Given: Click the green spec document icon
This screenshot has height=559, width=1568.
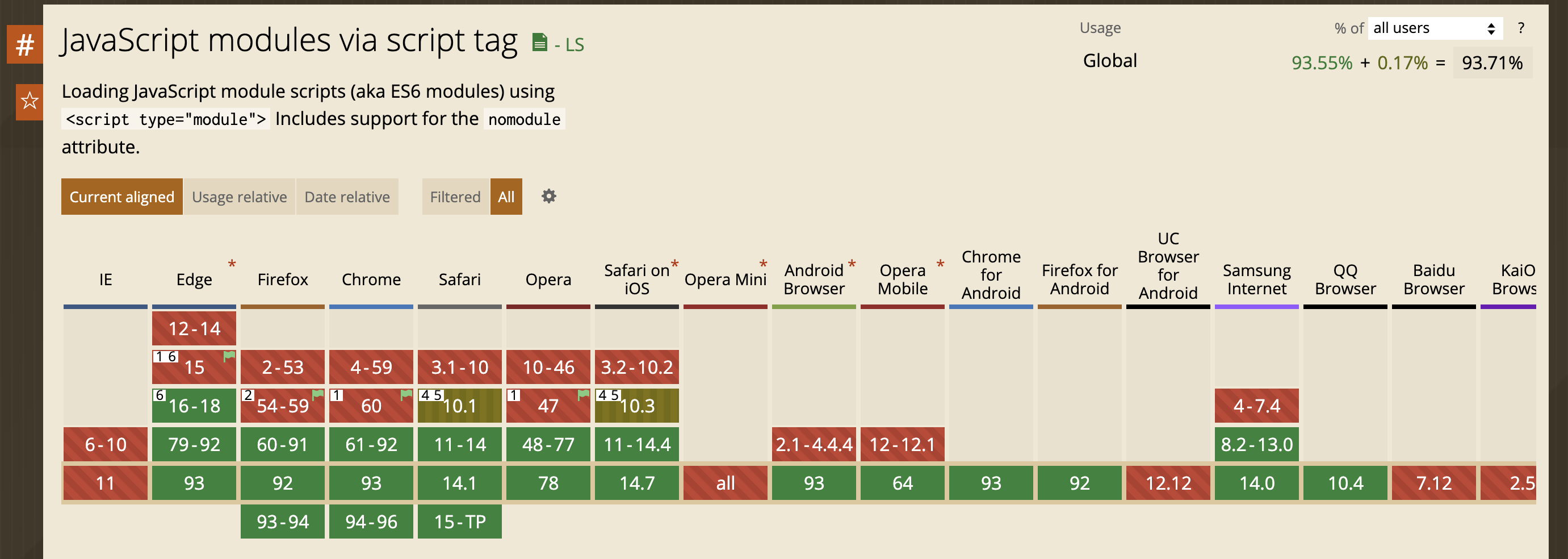Looking at the screenshot, I should (539, 43).
